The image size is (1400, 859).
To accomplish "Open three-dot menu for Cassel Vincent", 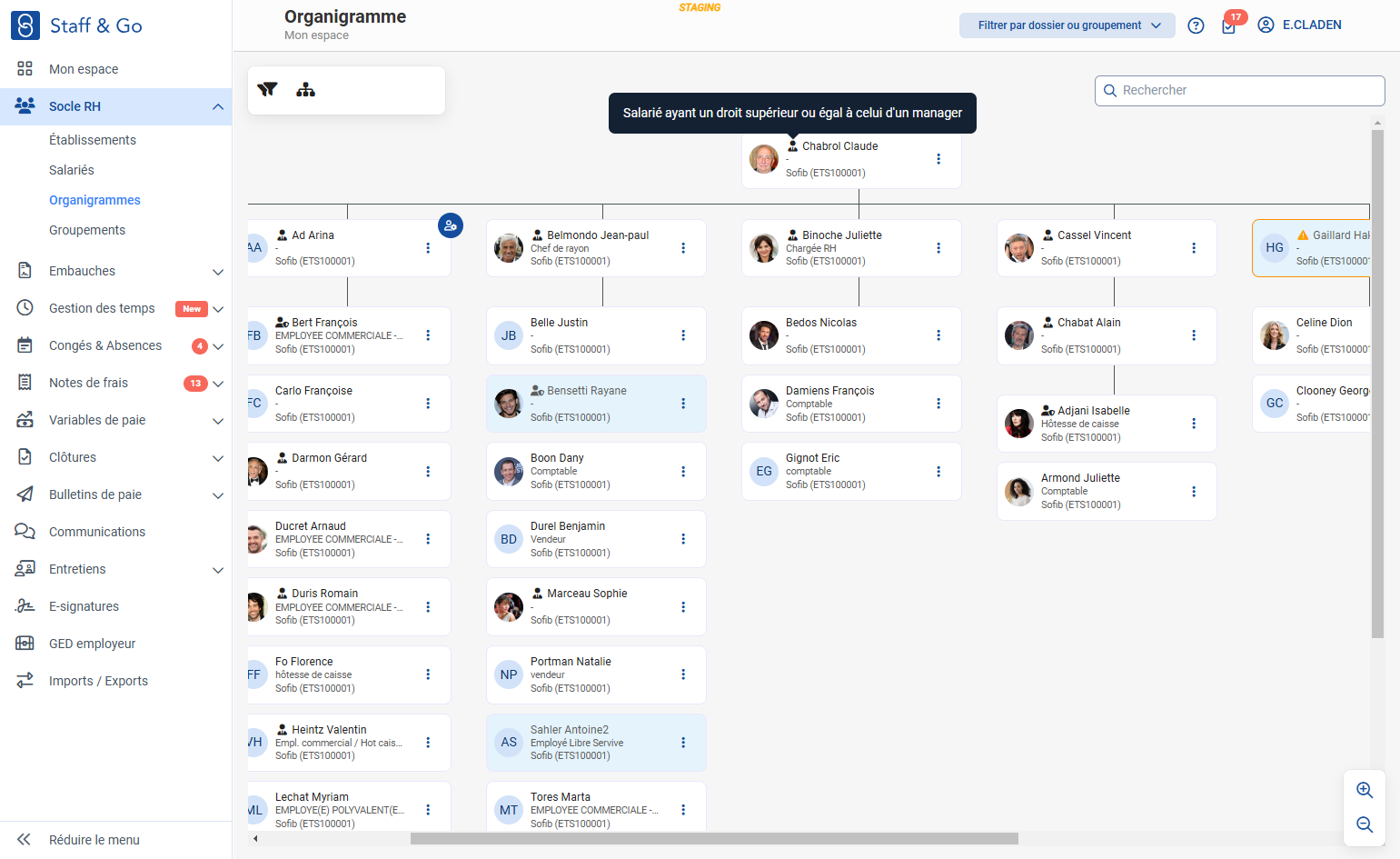I will [1194, 248].
